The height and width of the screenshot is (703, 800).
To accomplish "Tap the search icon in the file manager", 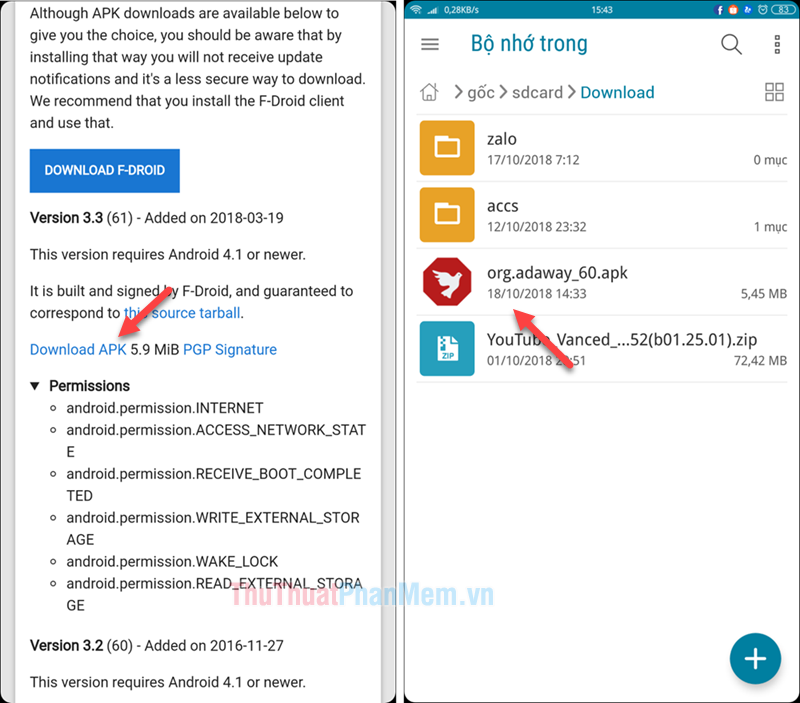I will (x=731, y=44).
